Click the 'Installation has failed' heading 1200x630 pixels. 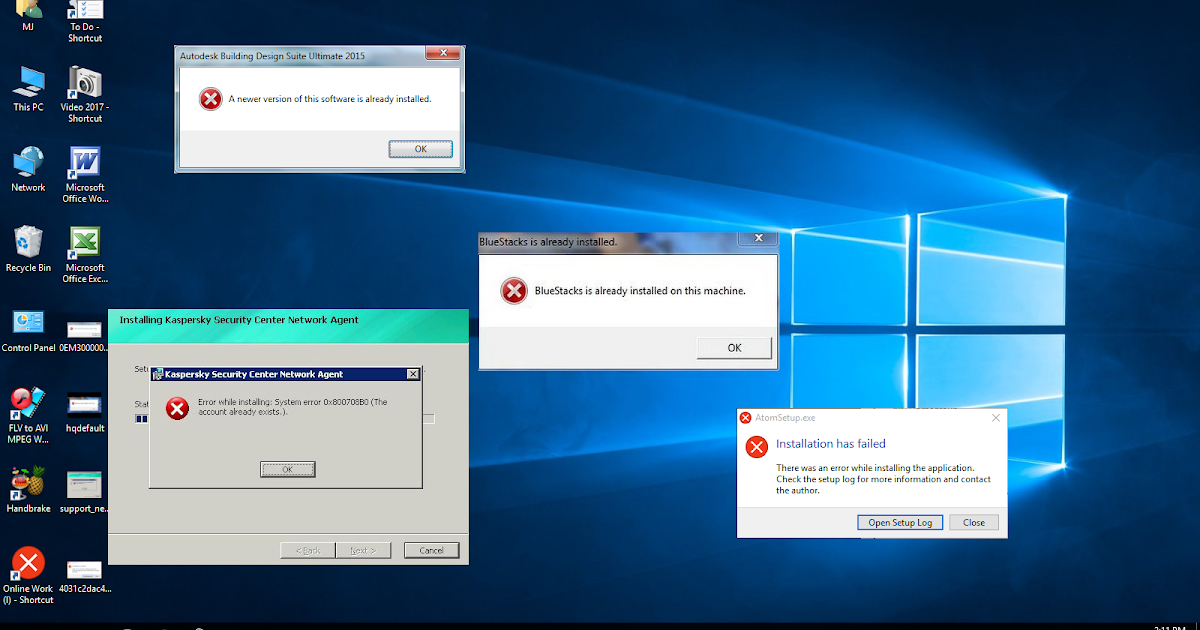[x=831, y=444]
